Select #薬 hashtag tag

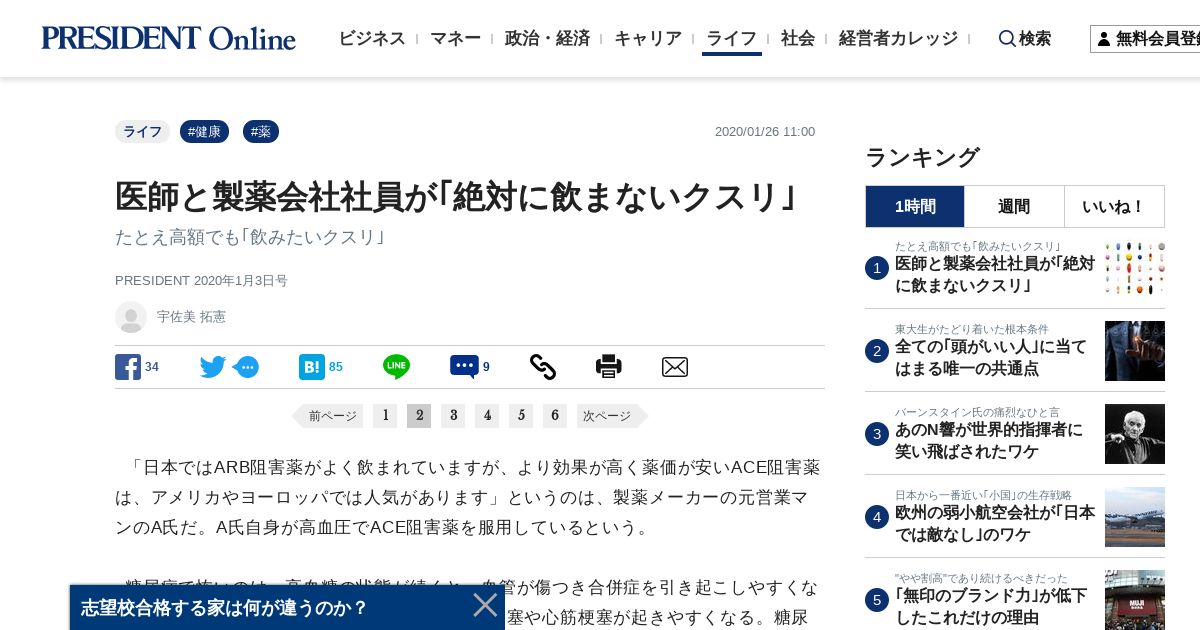[x=261, y=132]
